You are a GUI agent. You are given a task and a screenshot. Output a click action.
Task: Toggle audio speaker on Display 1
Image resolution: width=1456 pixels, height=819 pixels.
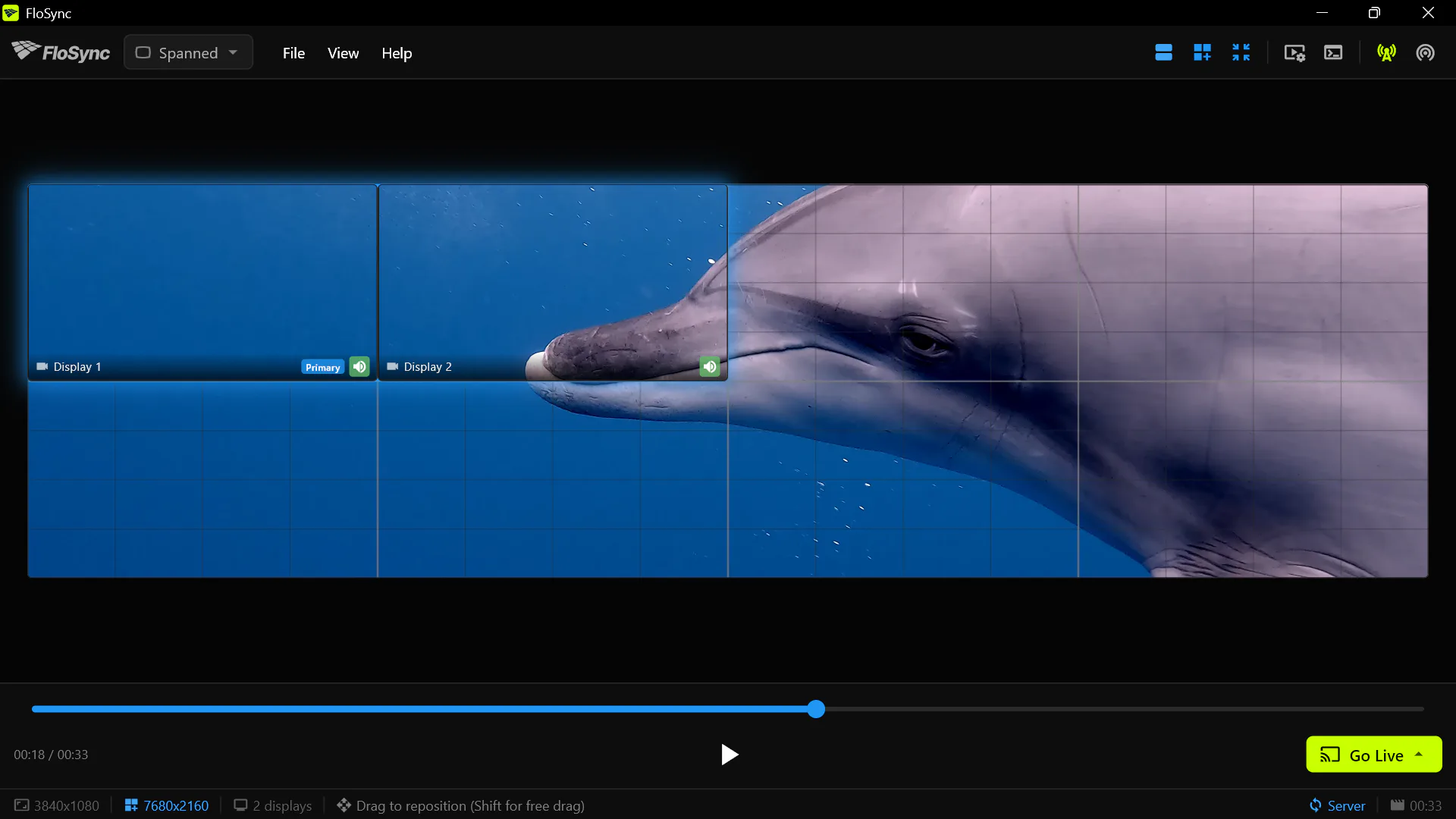(359, 367)
